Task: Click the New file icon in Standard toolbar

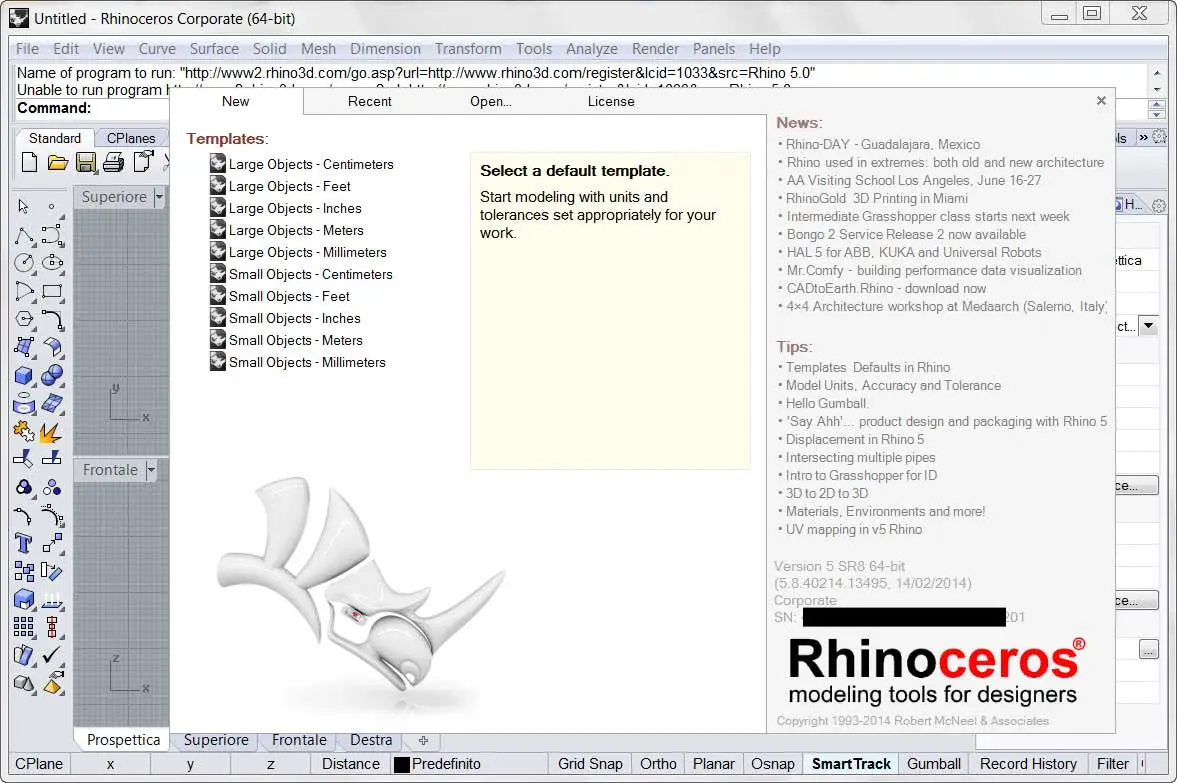Action: [x=29, y=162]
